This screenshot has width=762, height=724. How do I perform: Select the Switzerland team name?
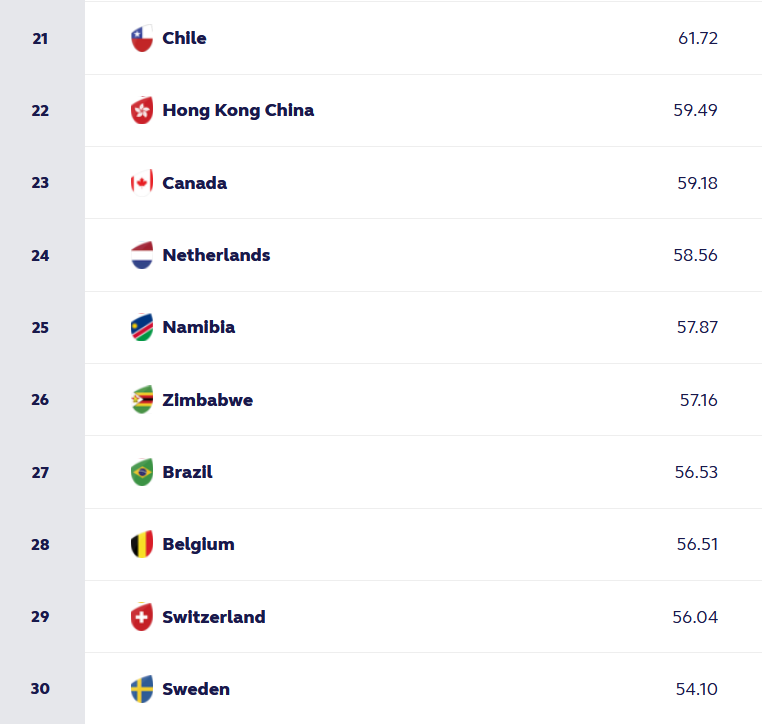tap(214, 617)
